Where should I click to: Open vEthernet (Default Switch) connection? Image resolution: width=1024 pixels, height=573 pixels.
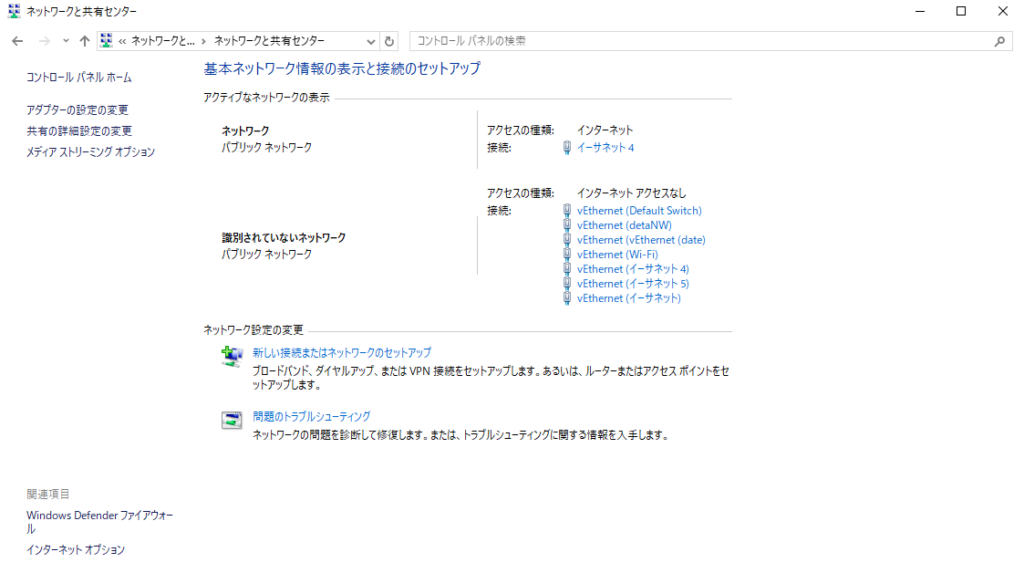[639, 211]
